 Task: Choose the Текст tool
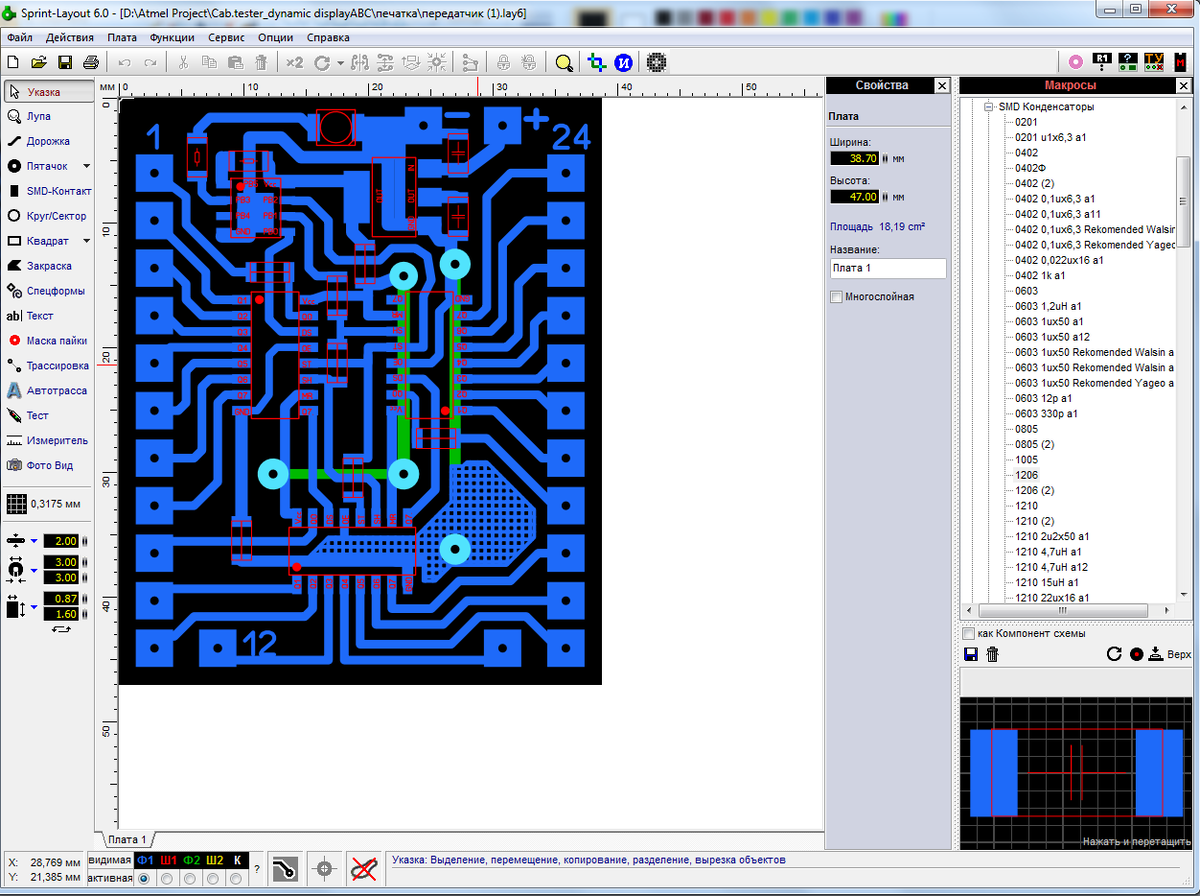click(38, 315)
